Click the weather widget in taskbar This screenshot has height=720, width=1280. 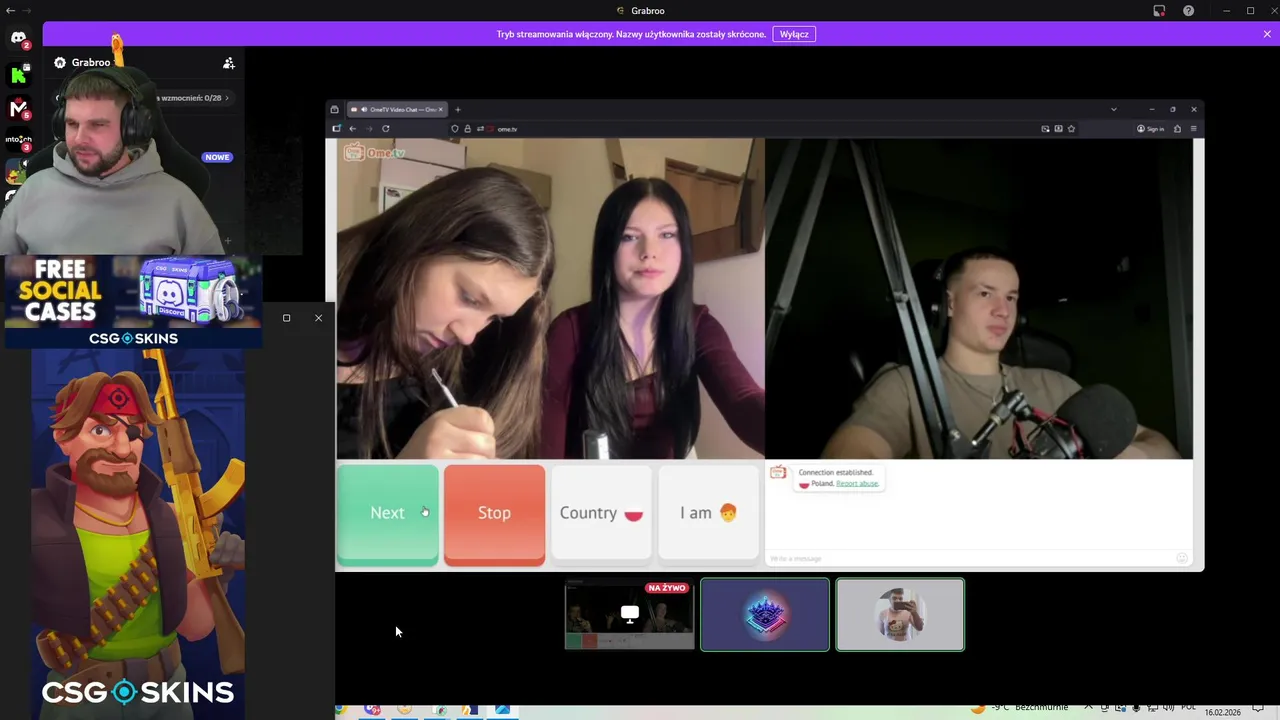point(1020,708)
